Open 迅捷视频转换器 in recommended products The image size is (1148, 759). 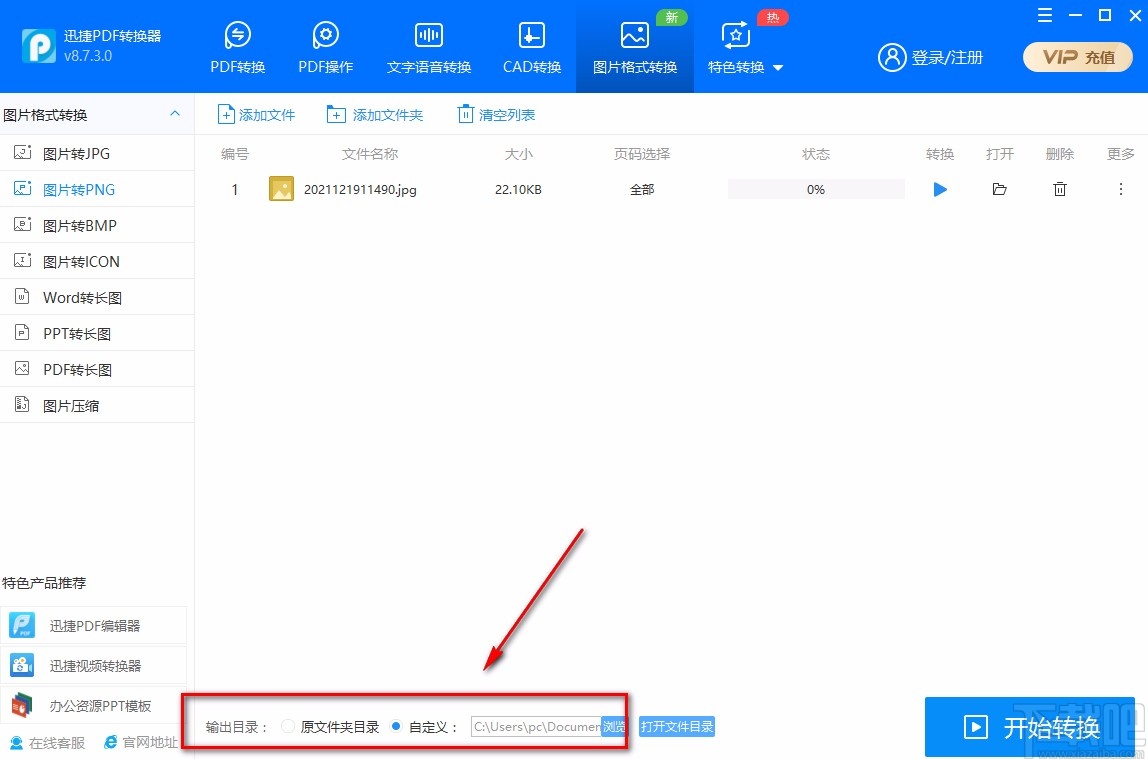coord(95,664)
